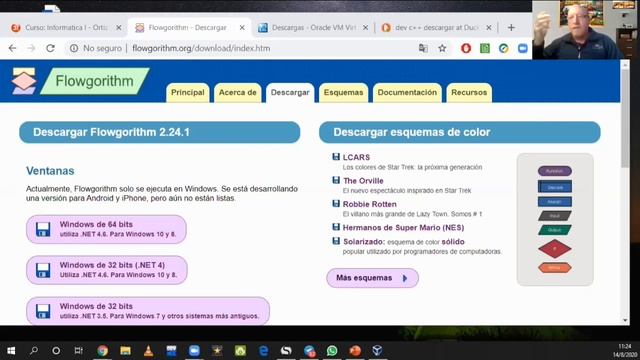
Task: Click the browser forward arrow
Action: tap(31, 48)
